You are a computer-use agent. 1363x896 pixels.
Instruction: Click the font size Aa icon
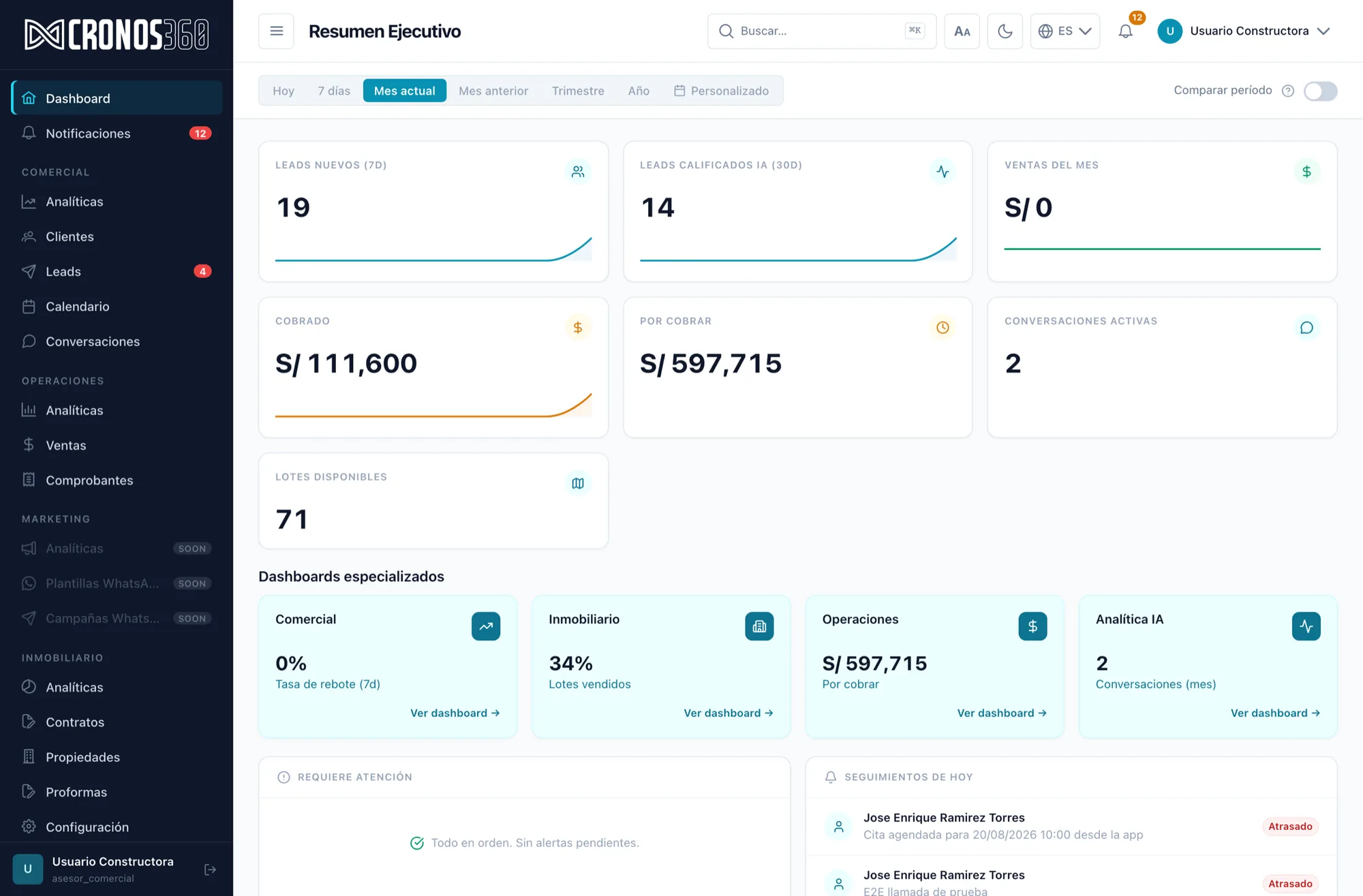tap(962, 31)
